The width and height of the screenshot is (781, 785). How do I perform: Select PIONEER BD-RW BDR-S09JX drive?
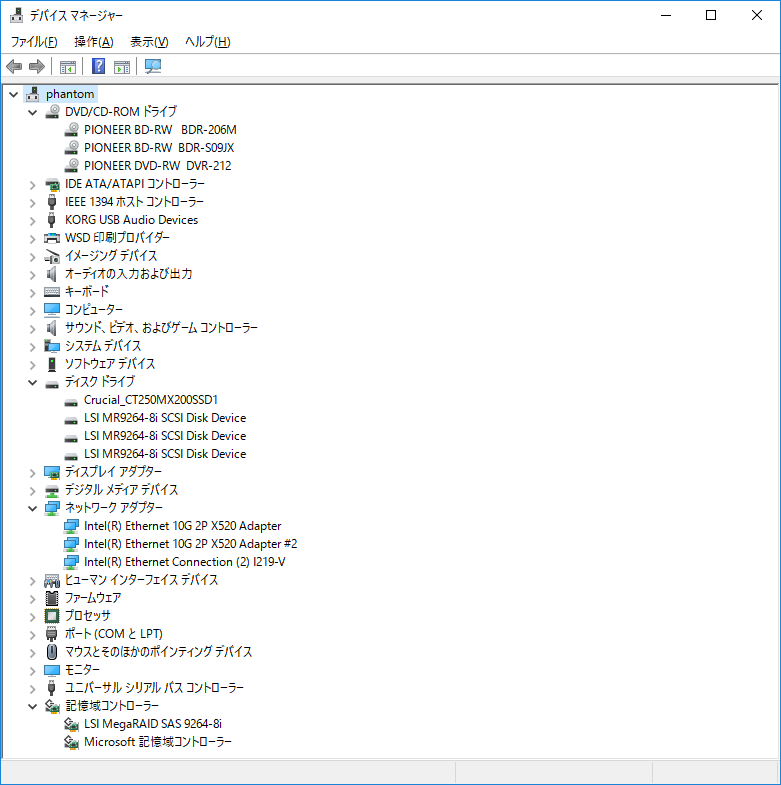pyautogui.click(x=159, y=148)
